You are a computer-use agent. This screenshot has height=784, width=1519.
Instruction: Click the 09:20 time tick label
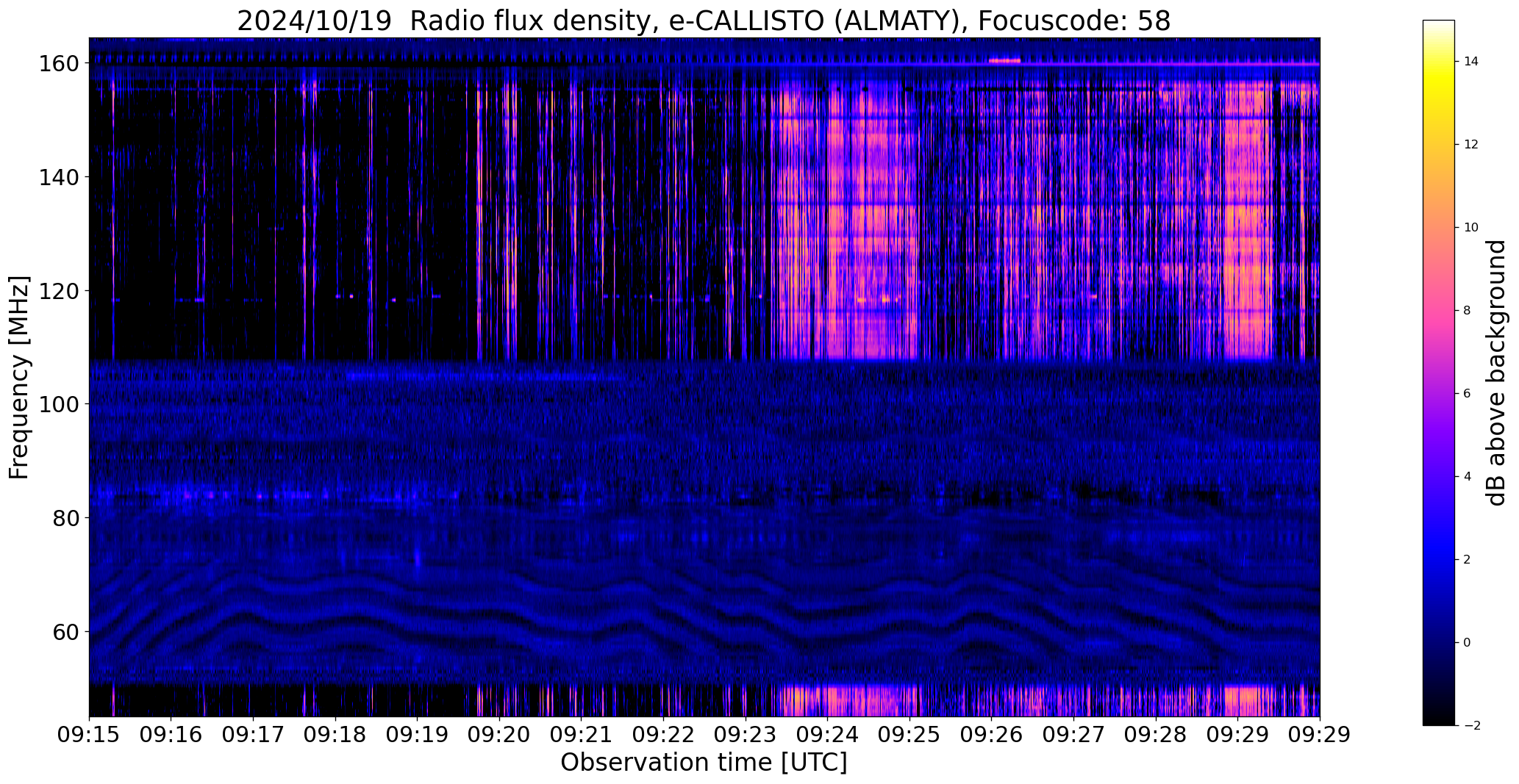pos(499,736)
